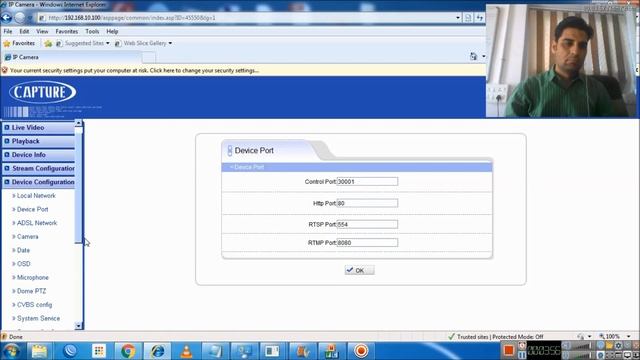
Task: Open System Service in sidebar
Action: click(x=38, y=318)
